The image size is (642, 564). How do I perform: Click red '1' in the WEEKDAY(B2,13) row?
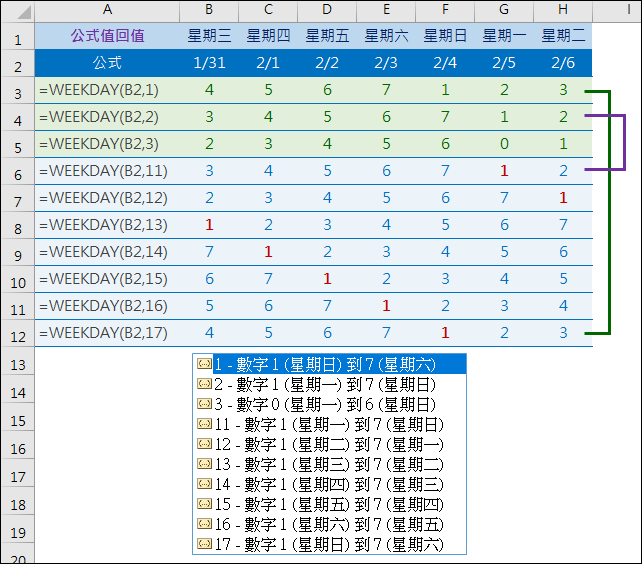pyautogui.click(x=209, y=225)
